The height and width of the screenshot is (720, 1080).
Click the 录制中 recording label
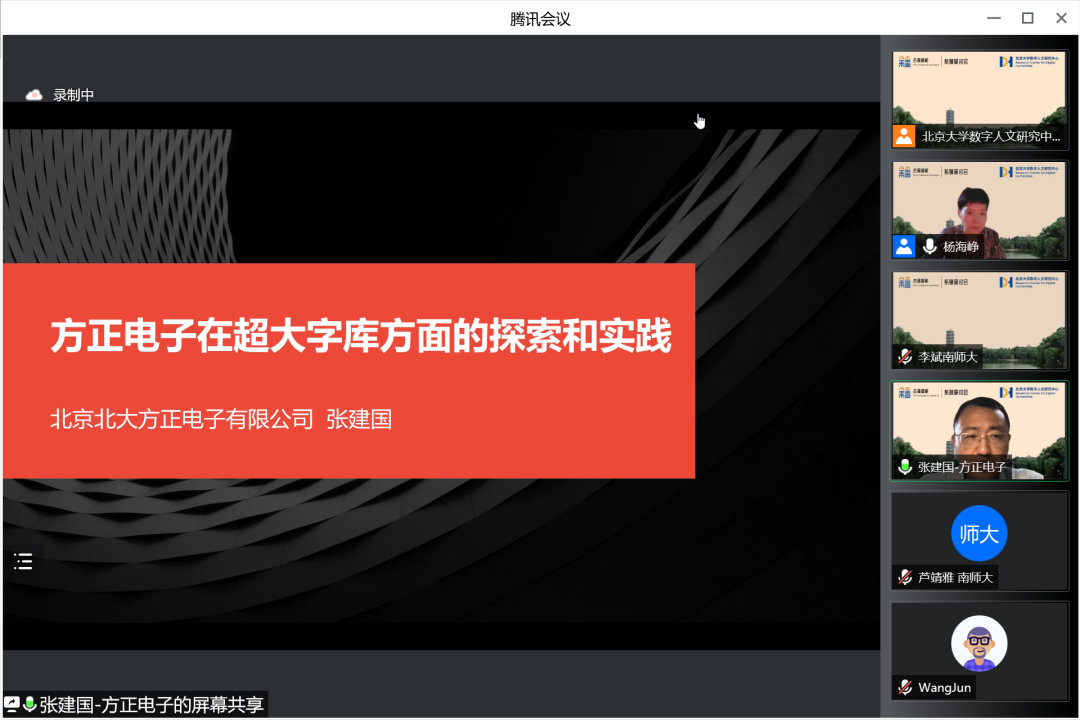(74, 95)
